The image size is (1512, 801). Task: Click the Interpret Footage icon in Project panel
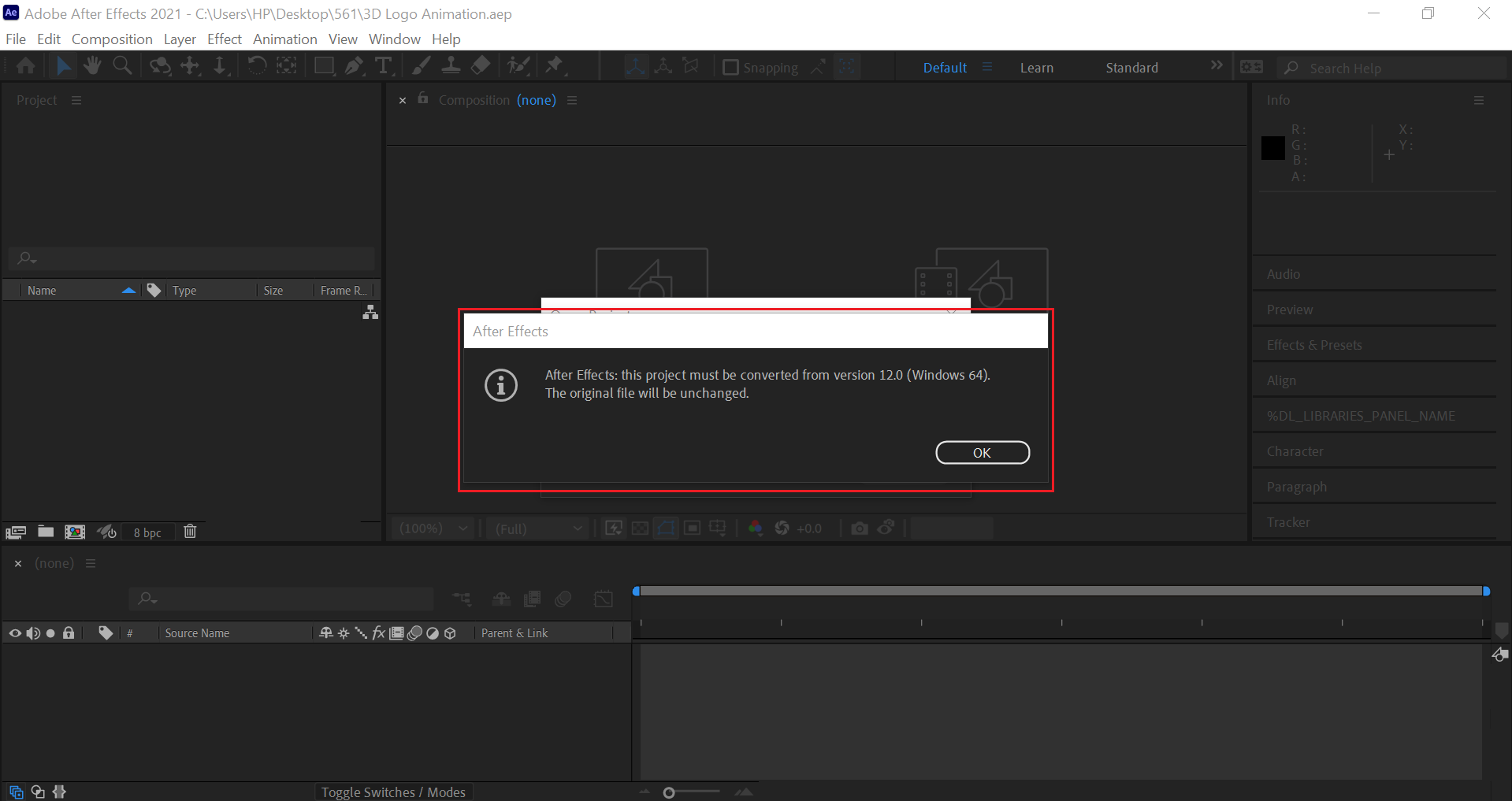(16, 532)
